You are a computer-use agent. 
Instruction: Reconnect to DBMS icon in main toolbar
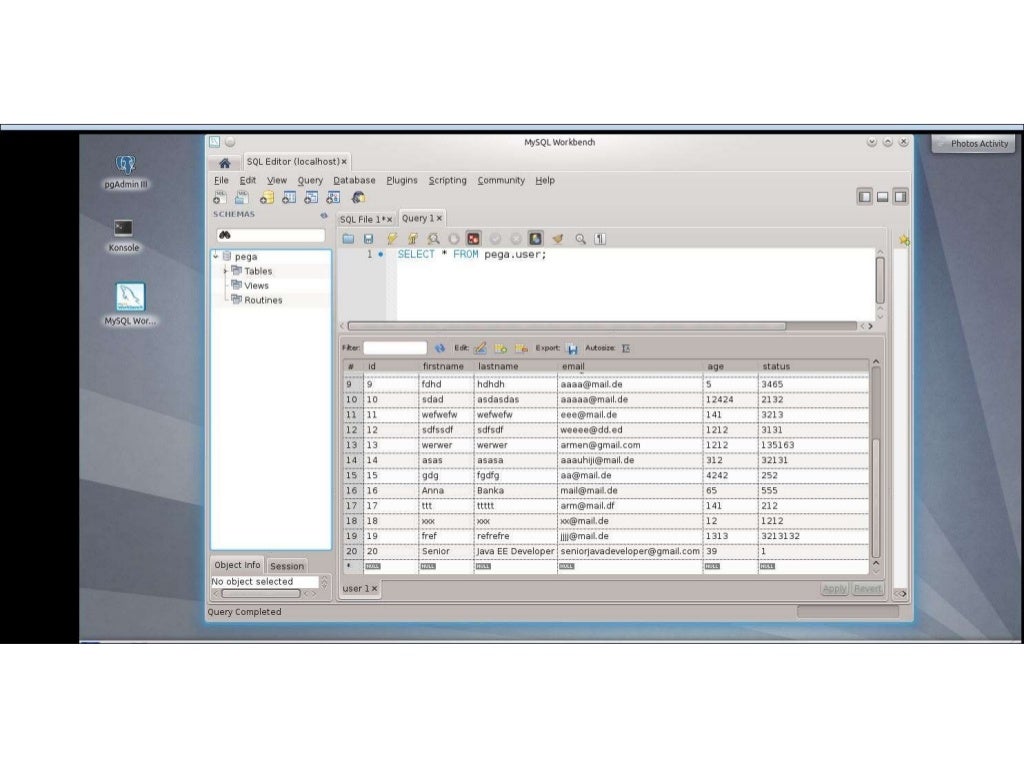point(358,197)
